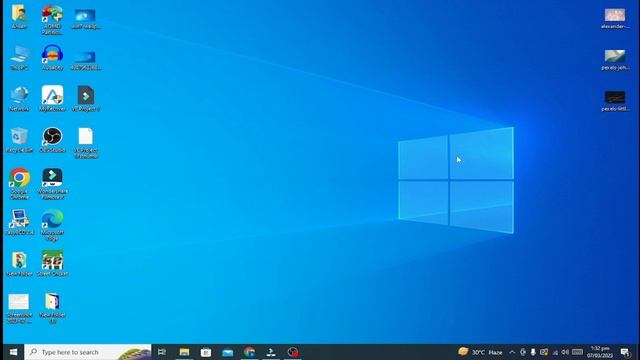Click the touch keyboard tray icon
Image resolution: width=640 pixels, height=360 pixels.
pyautogui.click(x=578, y=352)
